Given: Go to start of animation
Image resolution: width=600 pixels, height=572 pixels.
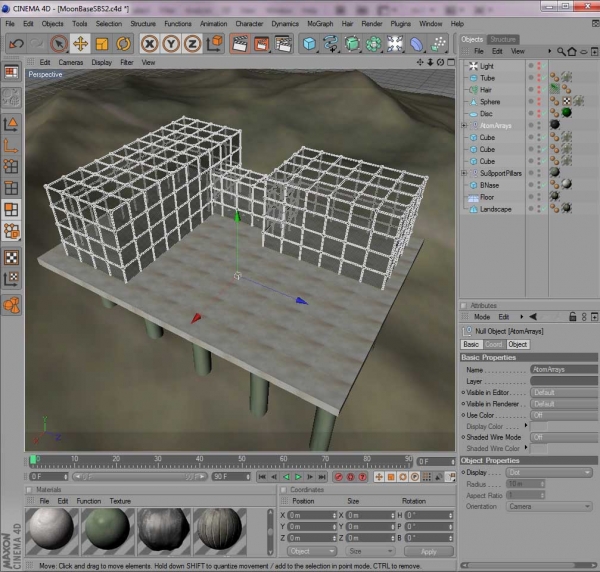Looking at the screenshot, I should tap(262, 477).
